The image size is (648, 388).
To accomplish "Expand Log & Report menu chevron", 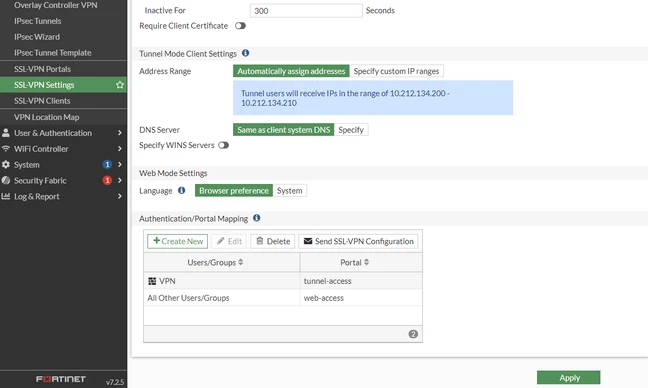I will (x=119, y=196).
